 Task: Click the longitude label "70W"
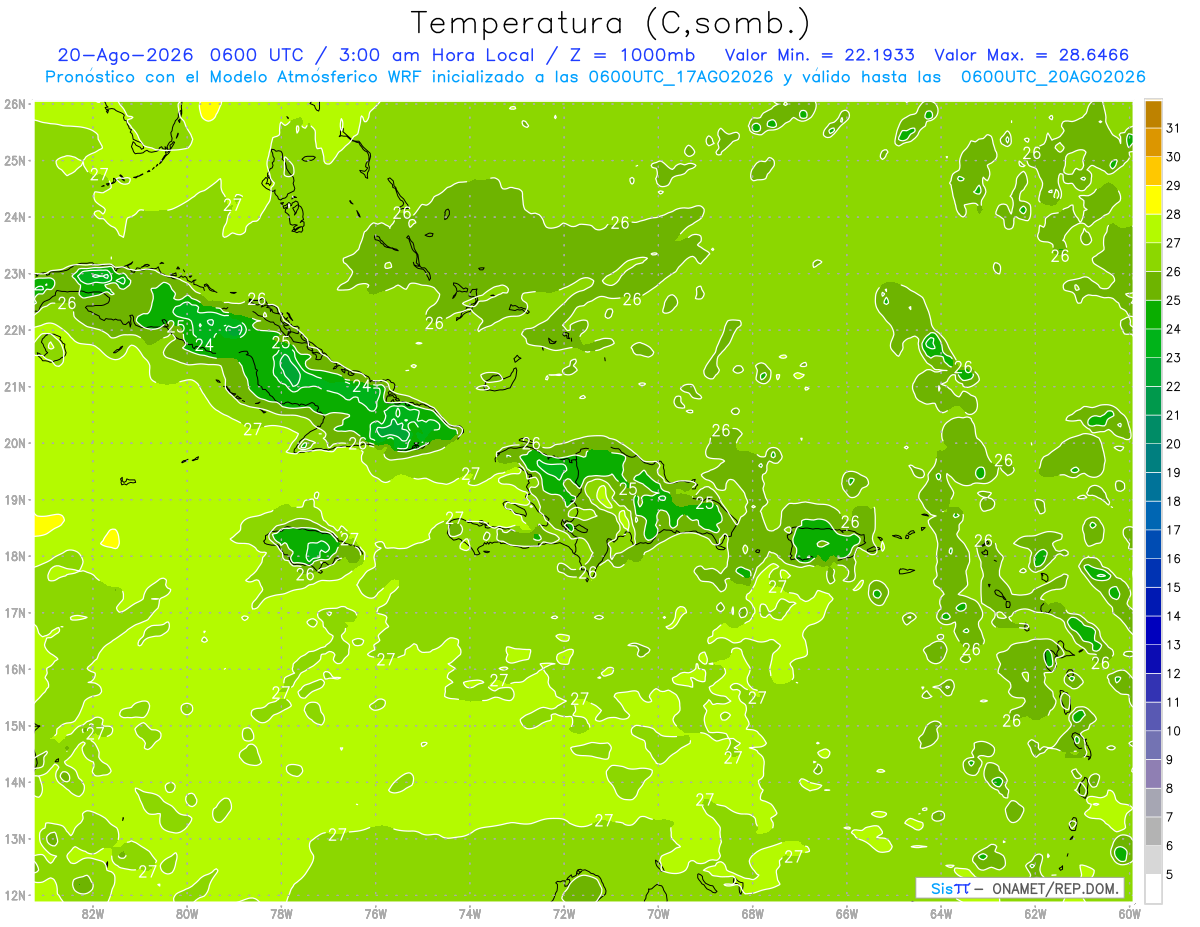tap(658, 913)
